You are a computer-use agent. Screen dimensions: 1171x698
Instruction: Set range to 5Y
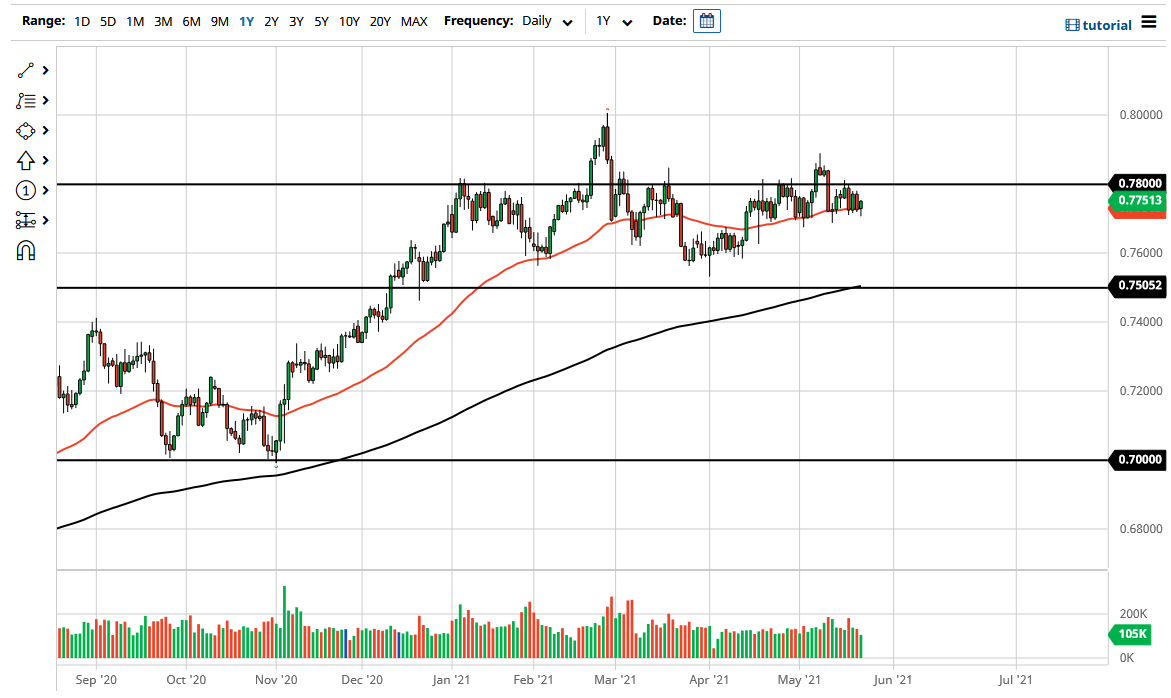tap(321, 22)
